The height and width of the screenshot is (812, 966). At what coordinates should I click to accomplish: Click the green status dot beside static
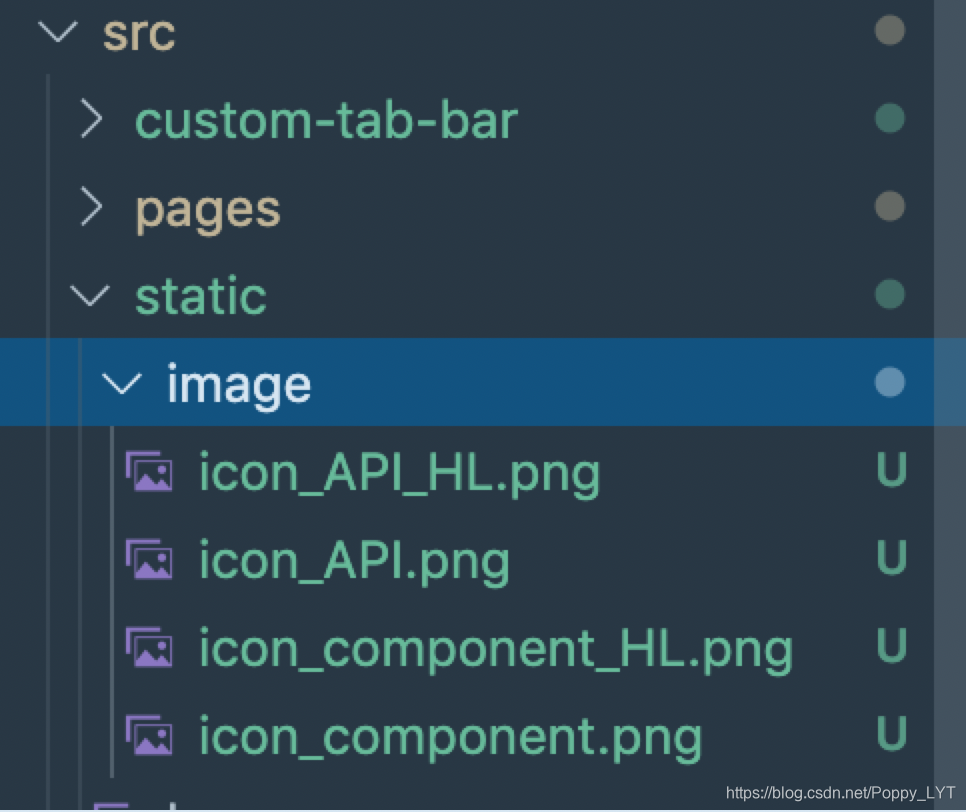click(x=890, y=294)
